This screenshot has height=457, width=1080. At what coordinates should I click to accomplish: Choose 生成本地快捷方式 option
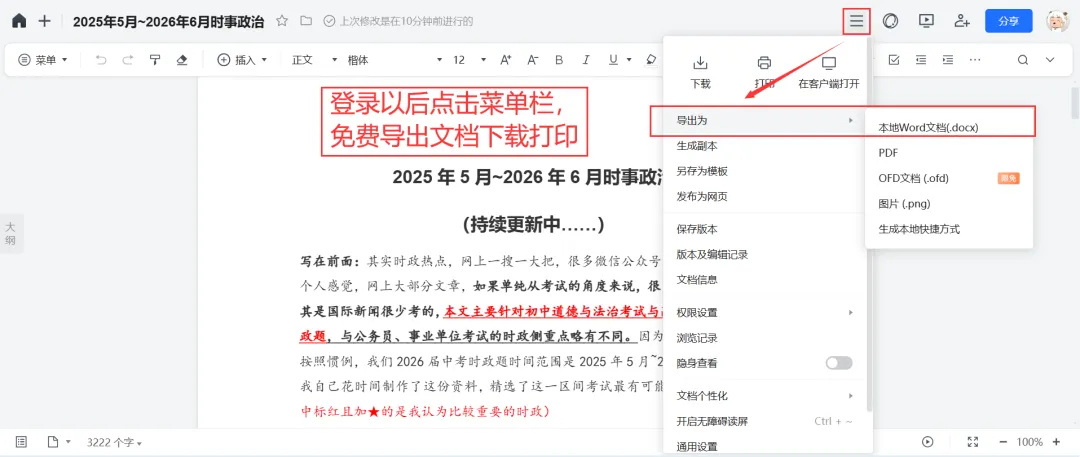(949, 229)
